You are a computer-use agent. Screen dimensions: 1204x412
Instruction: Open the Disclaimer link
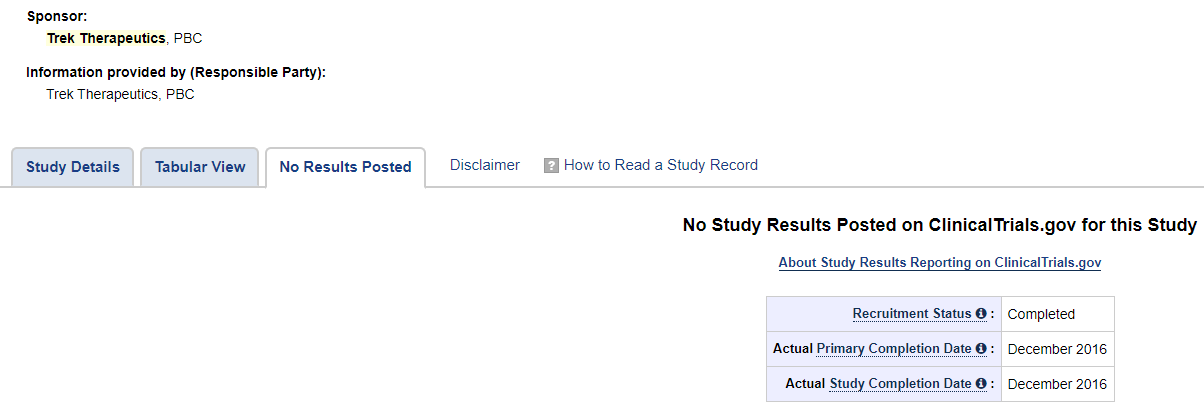coord(485,165)
